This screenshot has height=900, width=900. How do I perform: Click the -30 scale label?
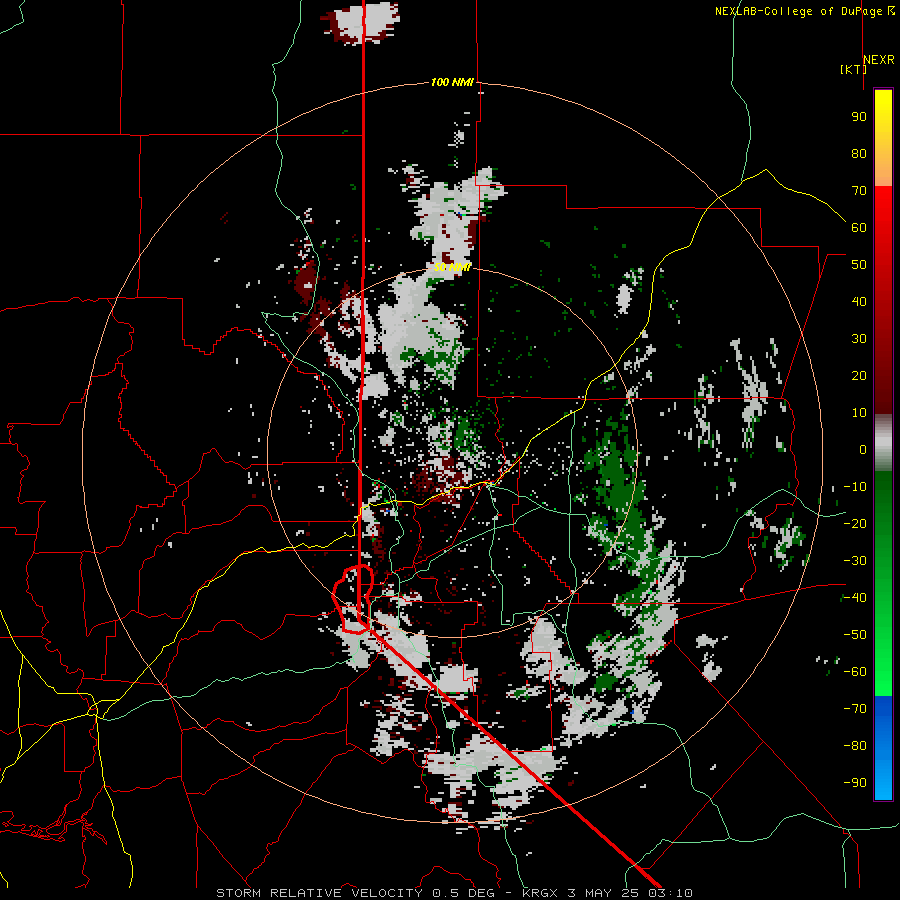pyautogui.click(x=855, y=561)
